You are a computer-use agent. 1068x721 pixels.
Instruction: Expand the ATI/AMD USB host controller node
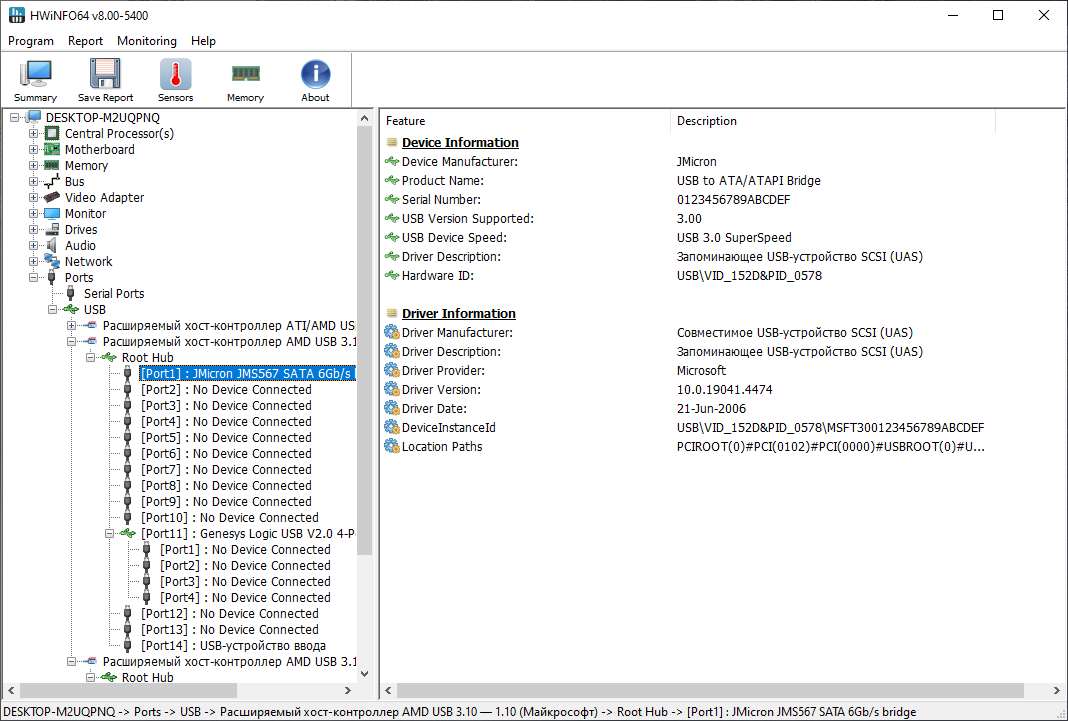pos(71,325)
